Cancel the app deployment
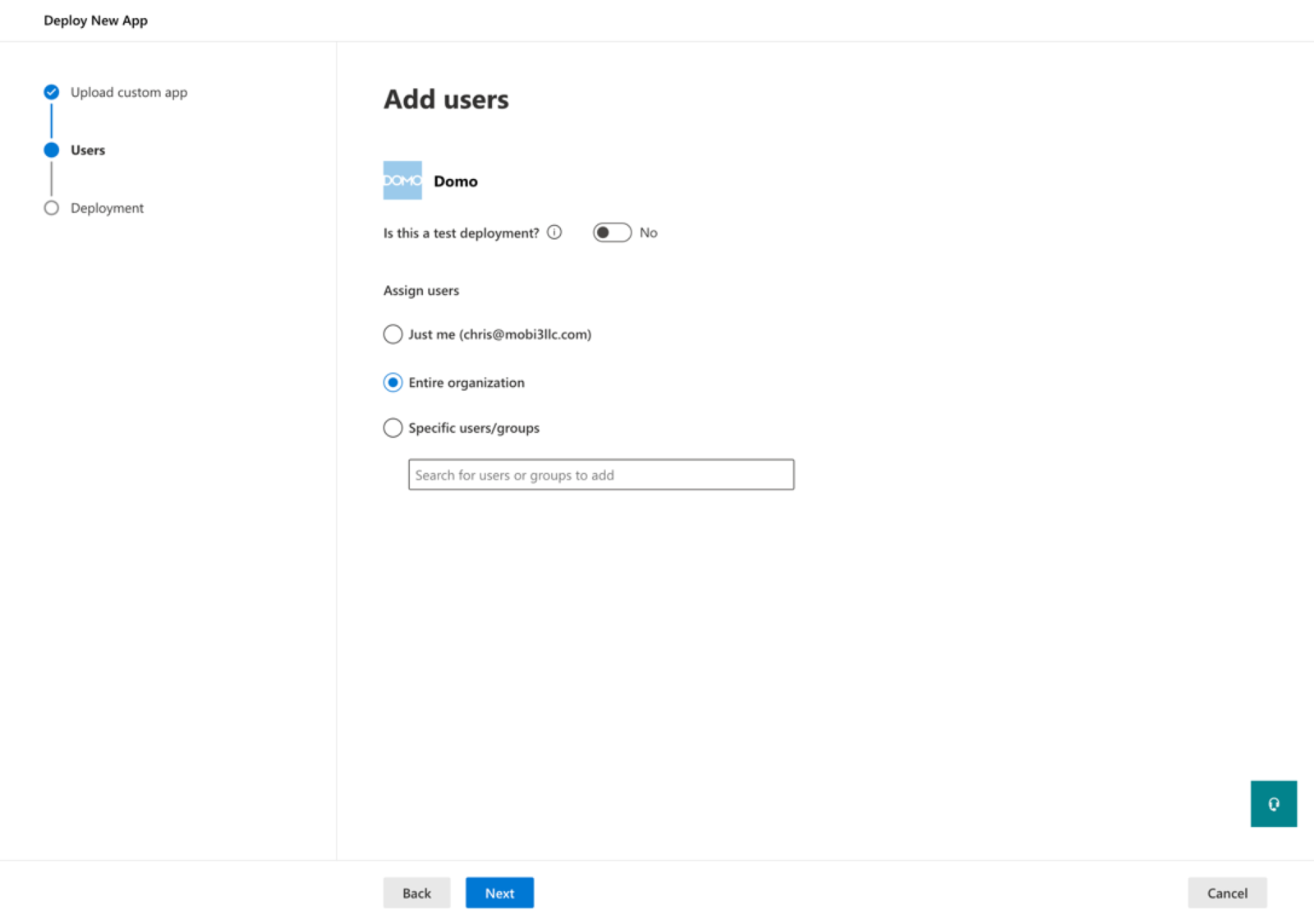Viewport: 1314px width, 924px height. (1227, 893)
